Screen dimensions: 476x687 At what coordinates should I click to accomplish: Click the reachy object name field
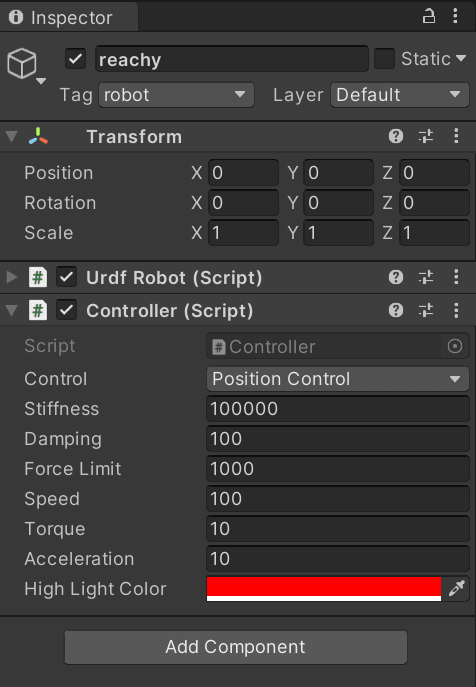(x=232, y=59)
